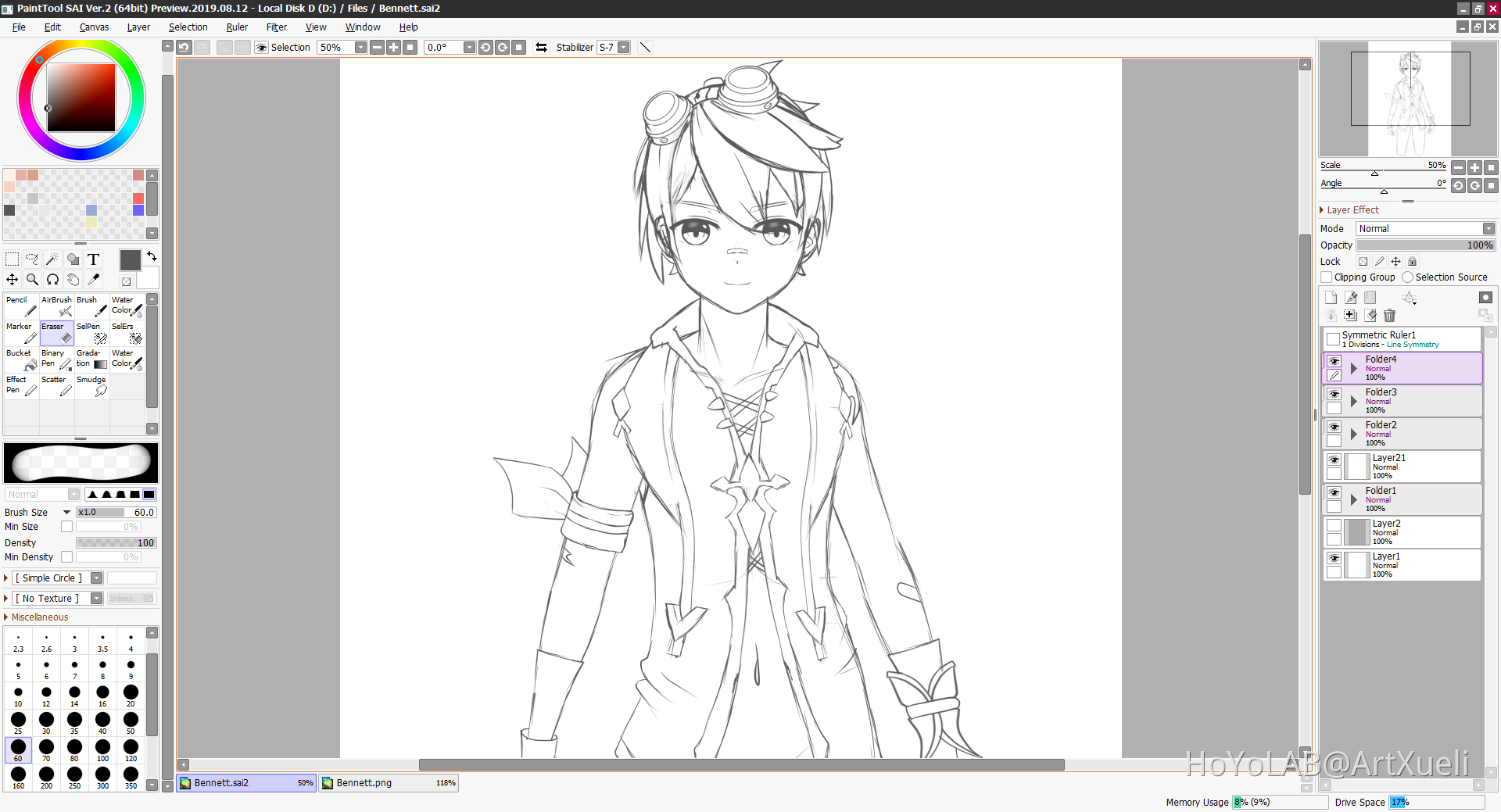Click the Undo arrow button
The image size is (1501, 812).
click(x=184, y=48)
